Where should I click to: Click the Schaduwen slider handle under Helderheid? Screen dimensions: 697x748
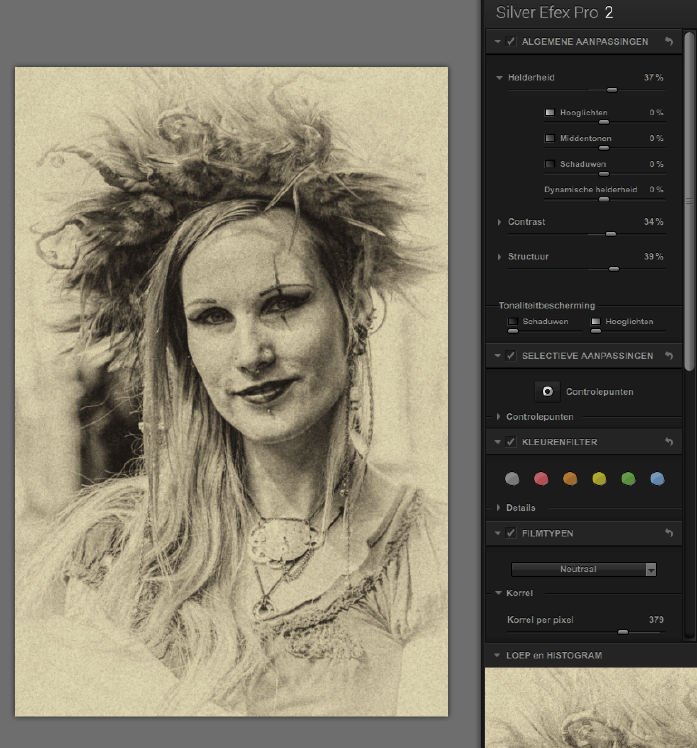(x=604, y=174)
